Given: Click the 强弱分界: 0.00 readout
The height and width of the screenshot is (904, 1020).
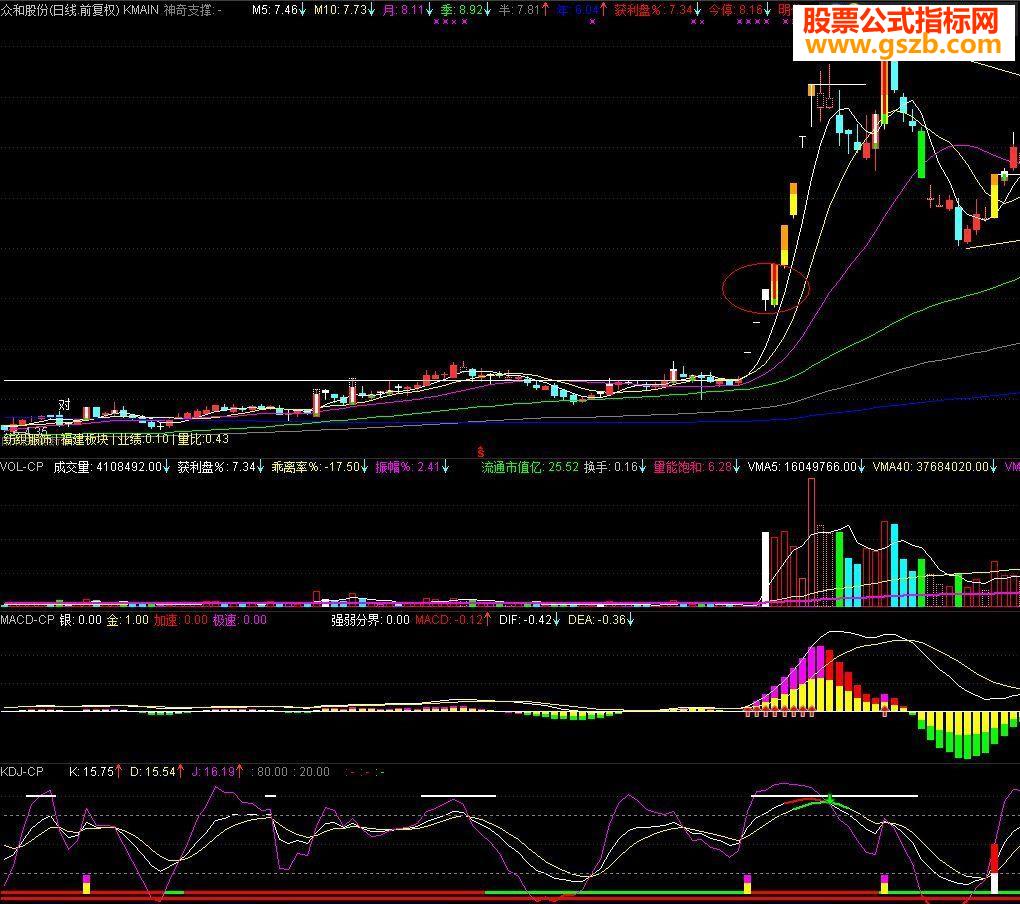Looking at the screenshot, I should [x=370, y=620].
